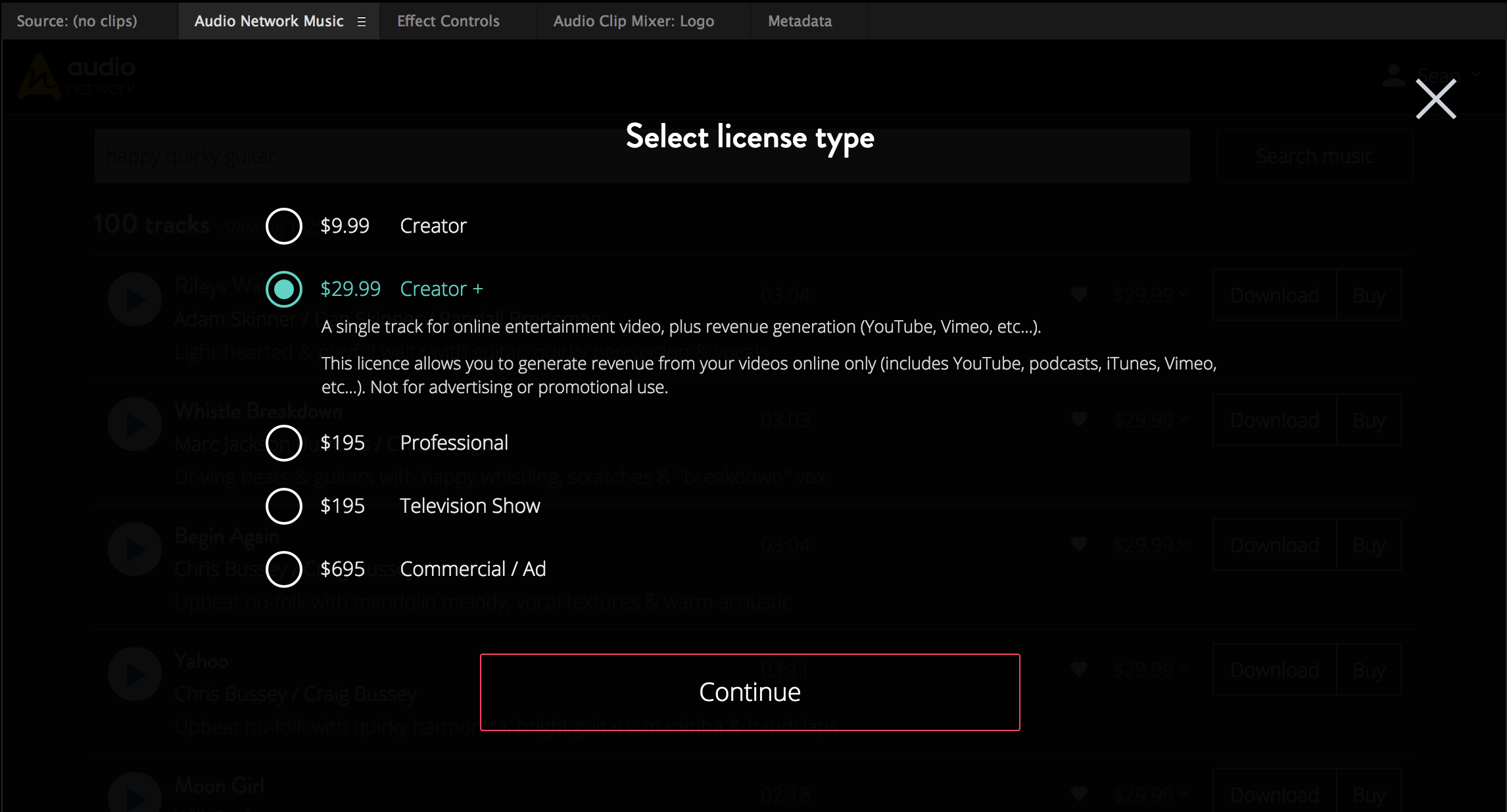
Task: Select the $29.99 Creator + radio button
Action: 284,289
